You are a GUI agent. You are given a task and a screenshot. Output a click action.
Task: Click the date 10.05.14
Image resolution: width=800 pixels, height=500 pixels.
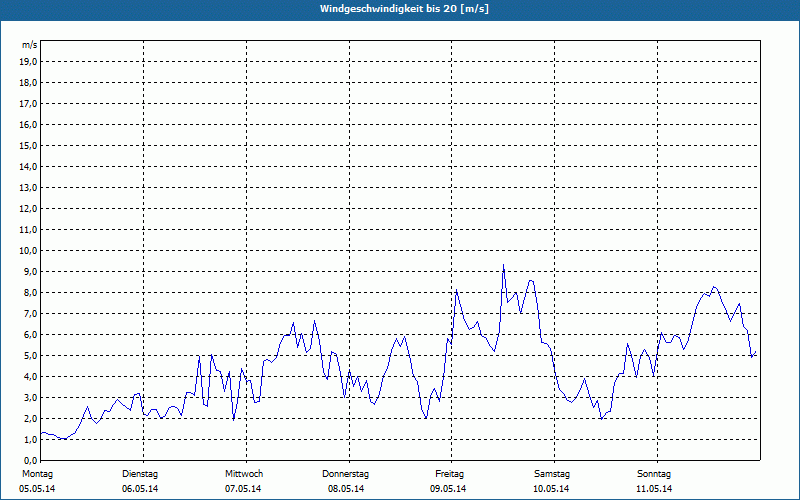click(x=551, y=489)
